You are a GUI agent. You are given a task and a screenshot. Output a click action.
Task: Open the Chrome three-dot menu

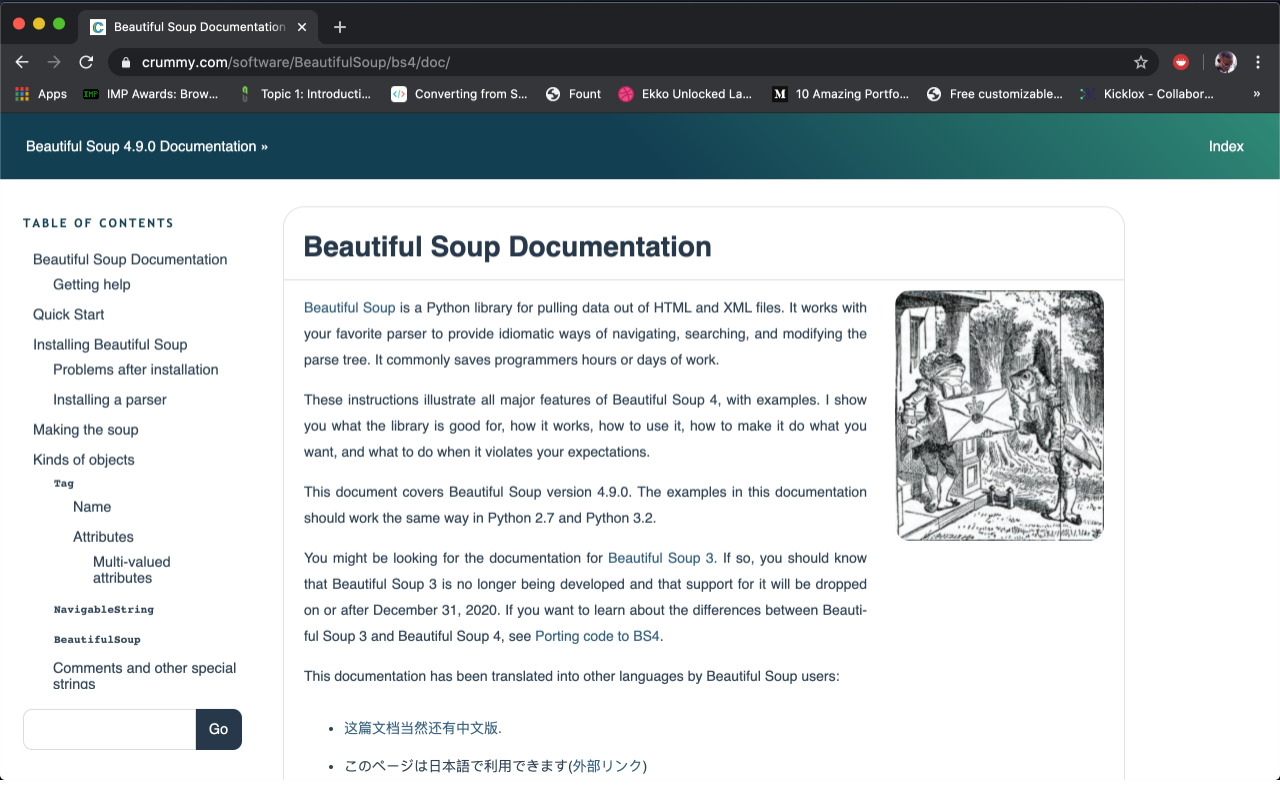(1258, 62)
